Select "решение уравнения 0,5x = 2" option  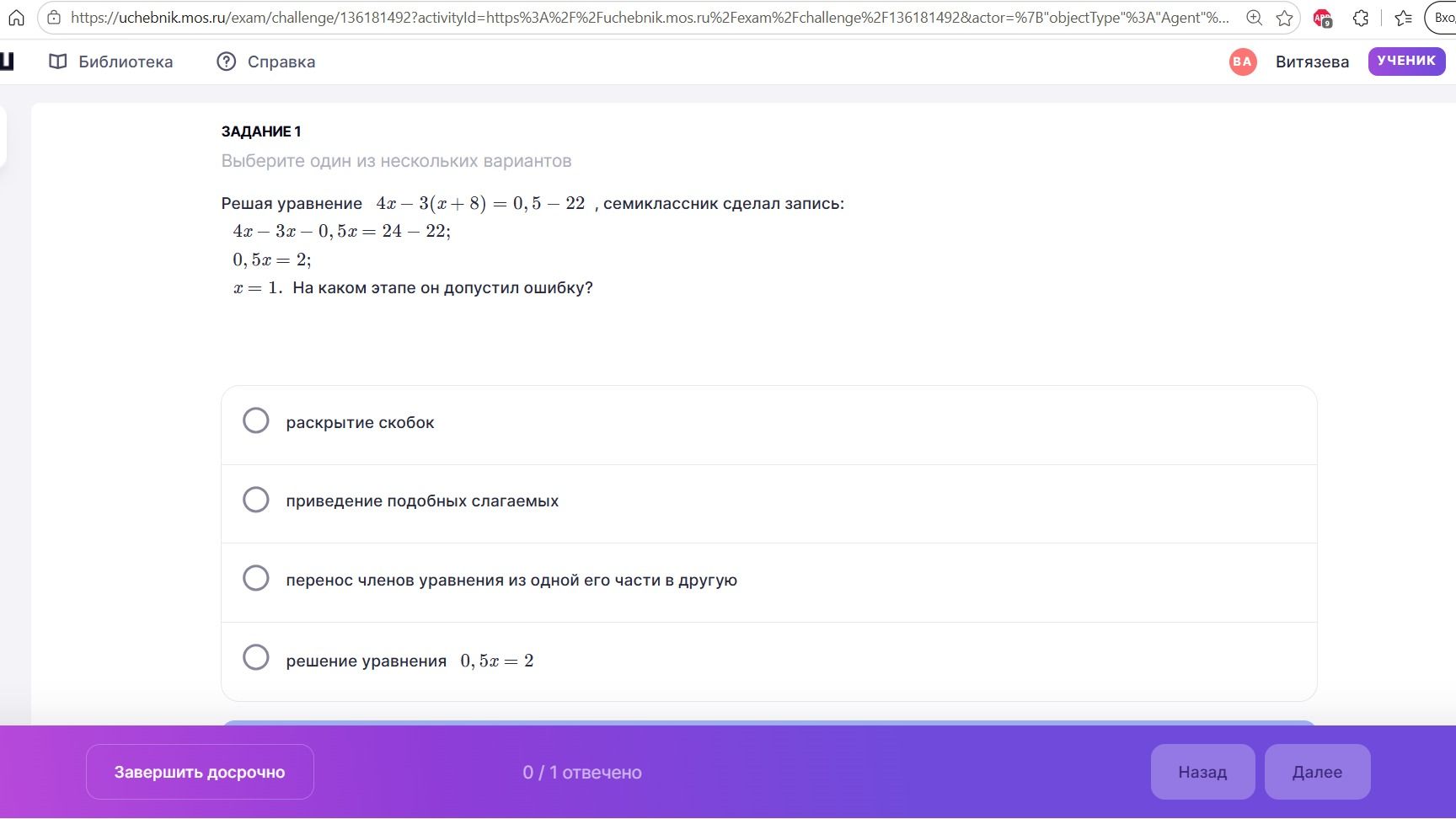pyautogui.click(x=768, y=661)
